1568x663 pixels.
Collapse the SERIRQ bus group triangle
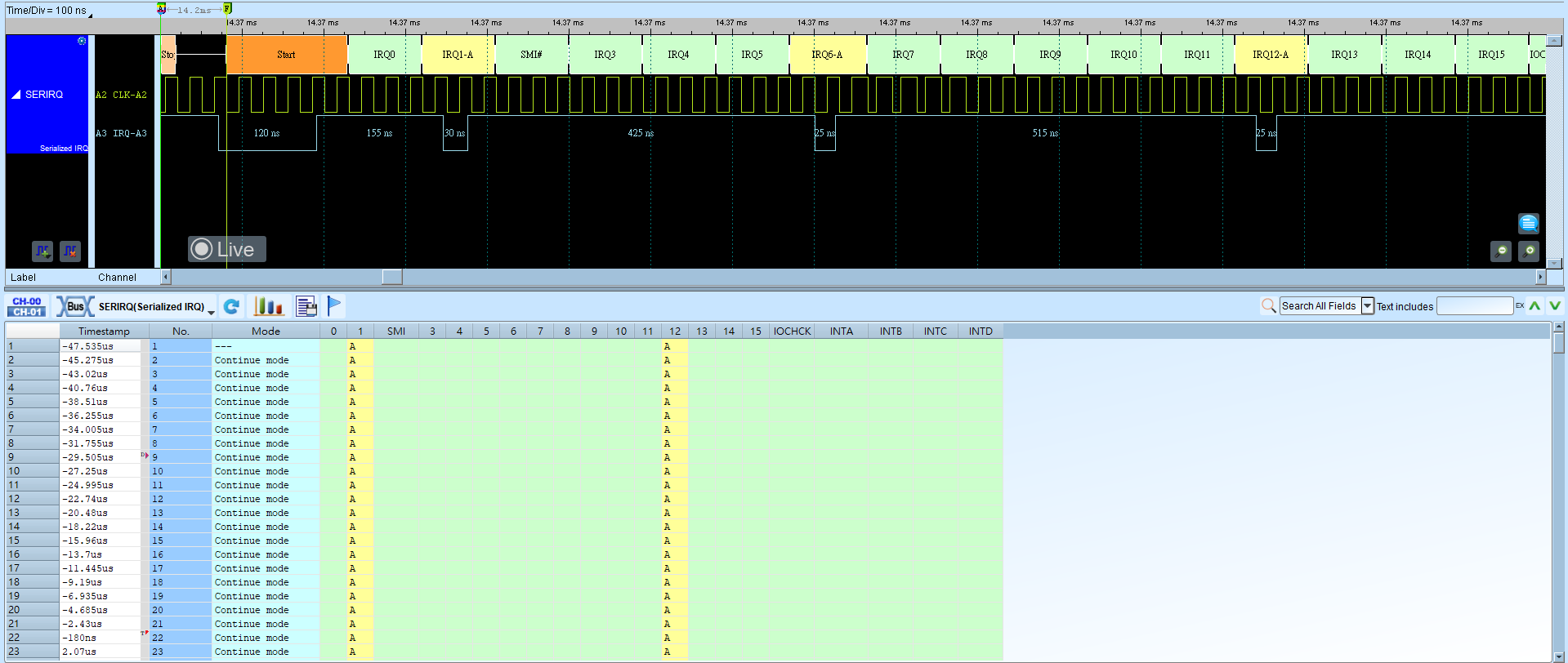click(x=16, y=95)
